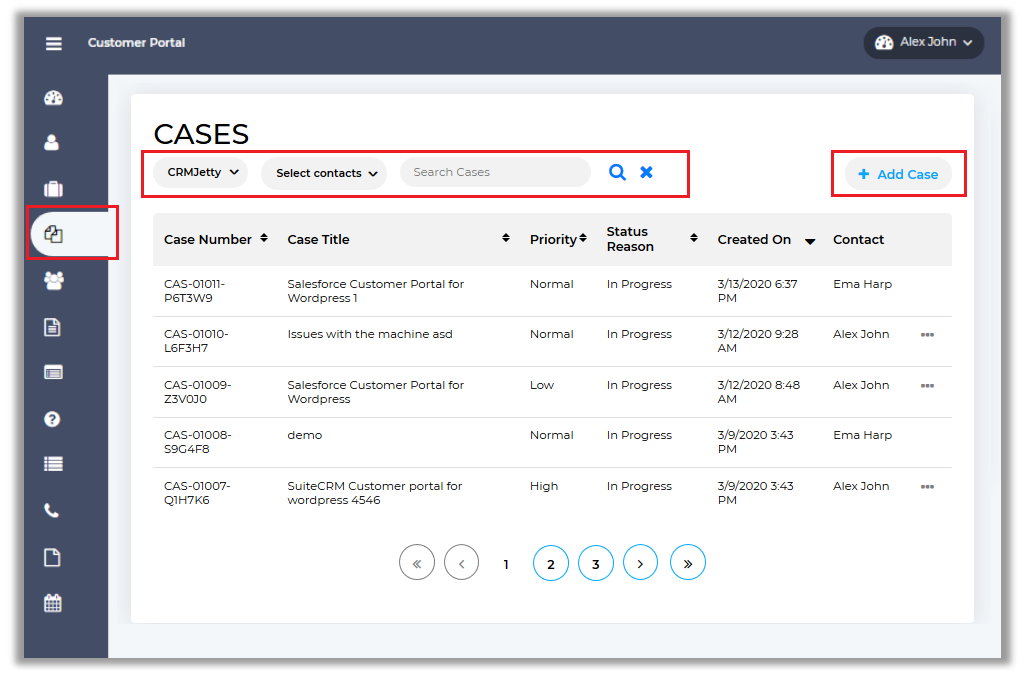Image resolution: width=1034 pixels, height=677 pixels.
Task: Clear search with the blue X icon
Action: (x=646, y=172)
